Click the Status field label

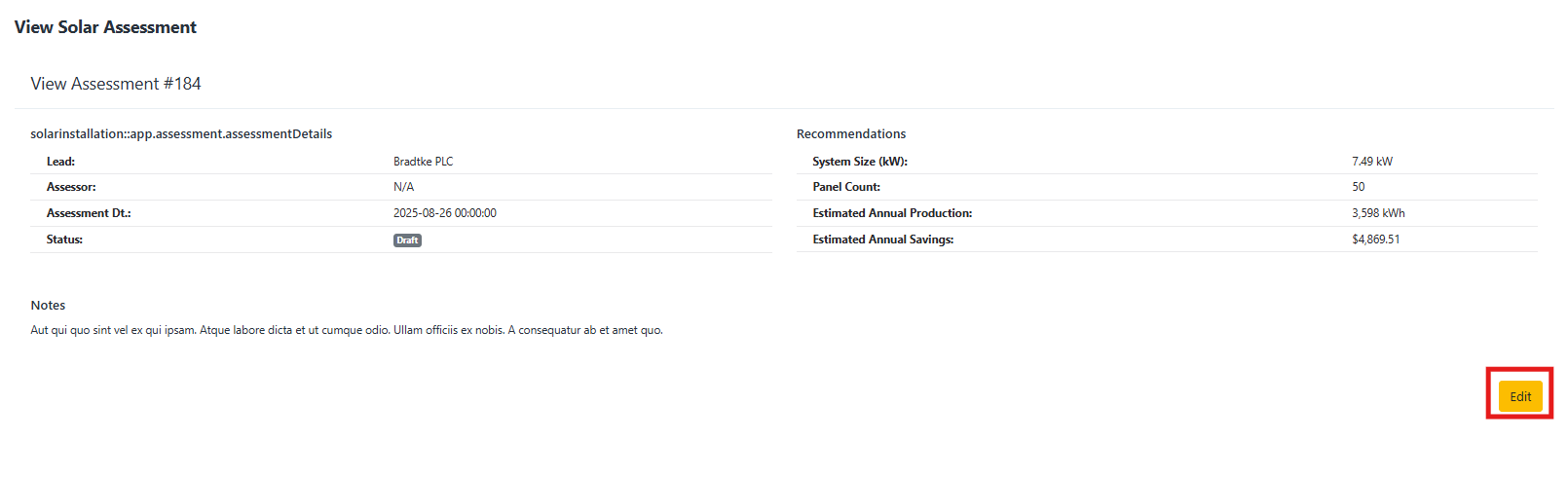[x=64, y=239]
